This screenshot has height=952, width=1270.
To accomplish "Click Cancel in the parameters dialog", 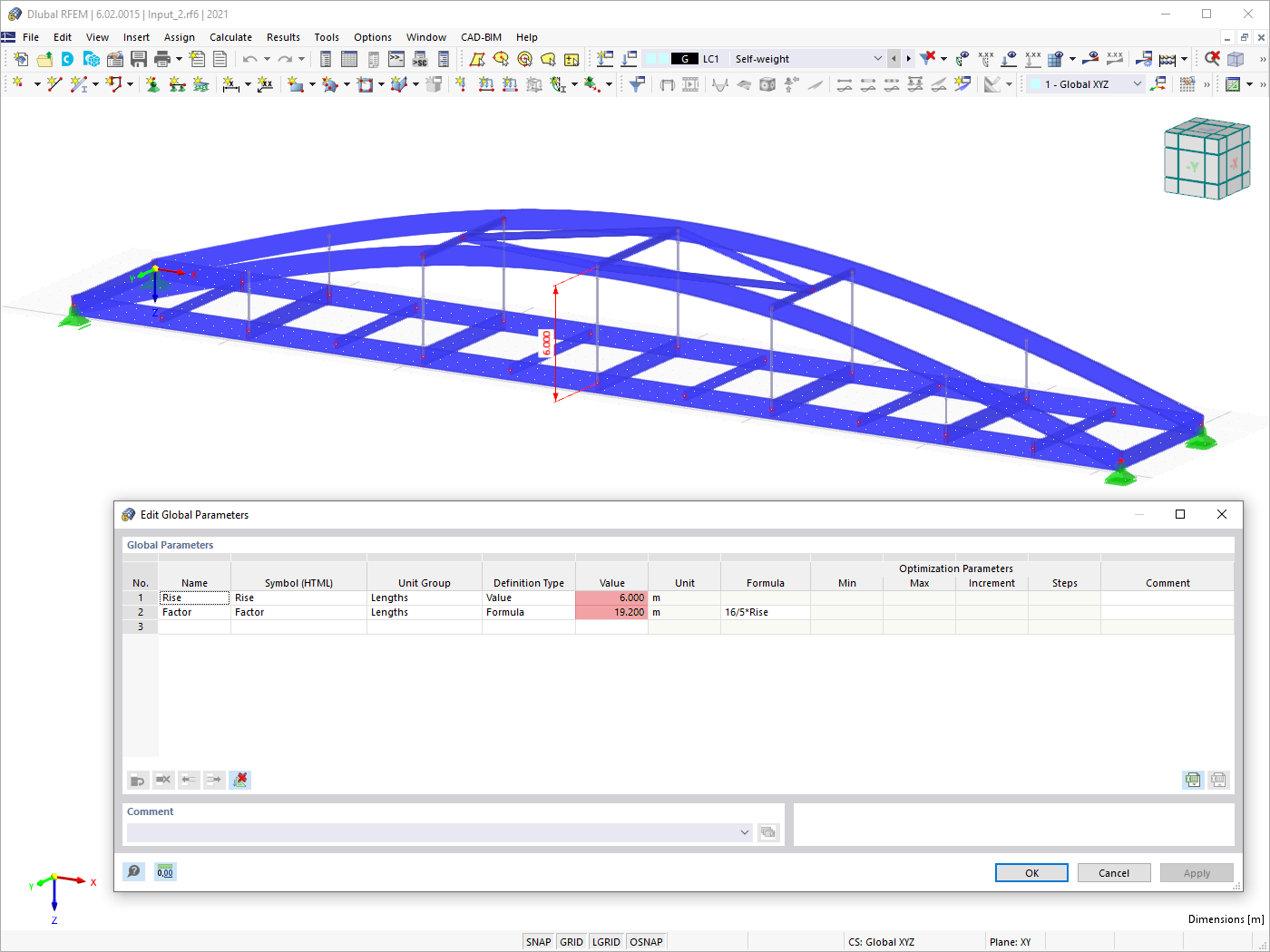I will tap(1113, 872).
